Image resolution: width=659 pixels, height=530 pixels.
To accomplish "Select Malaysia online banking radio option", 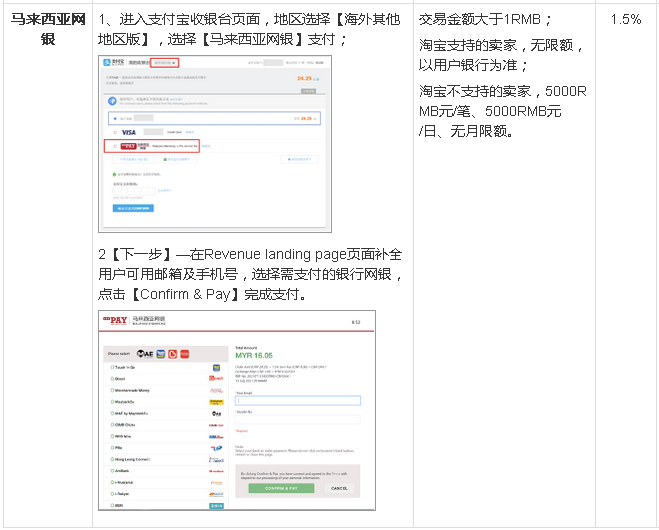I will [x=115, y=145].
